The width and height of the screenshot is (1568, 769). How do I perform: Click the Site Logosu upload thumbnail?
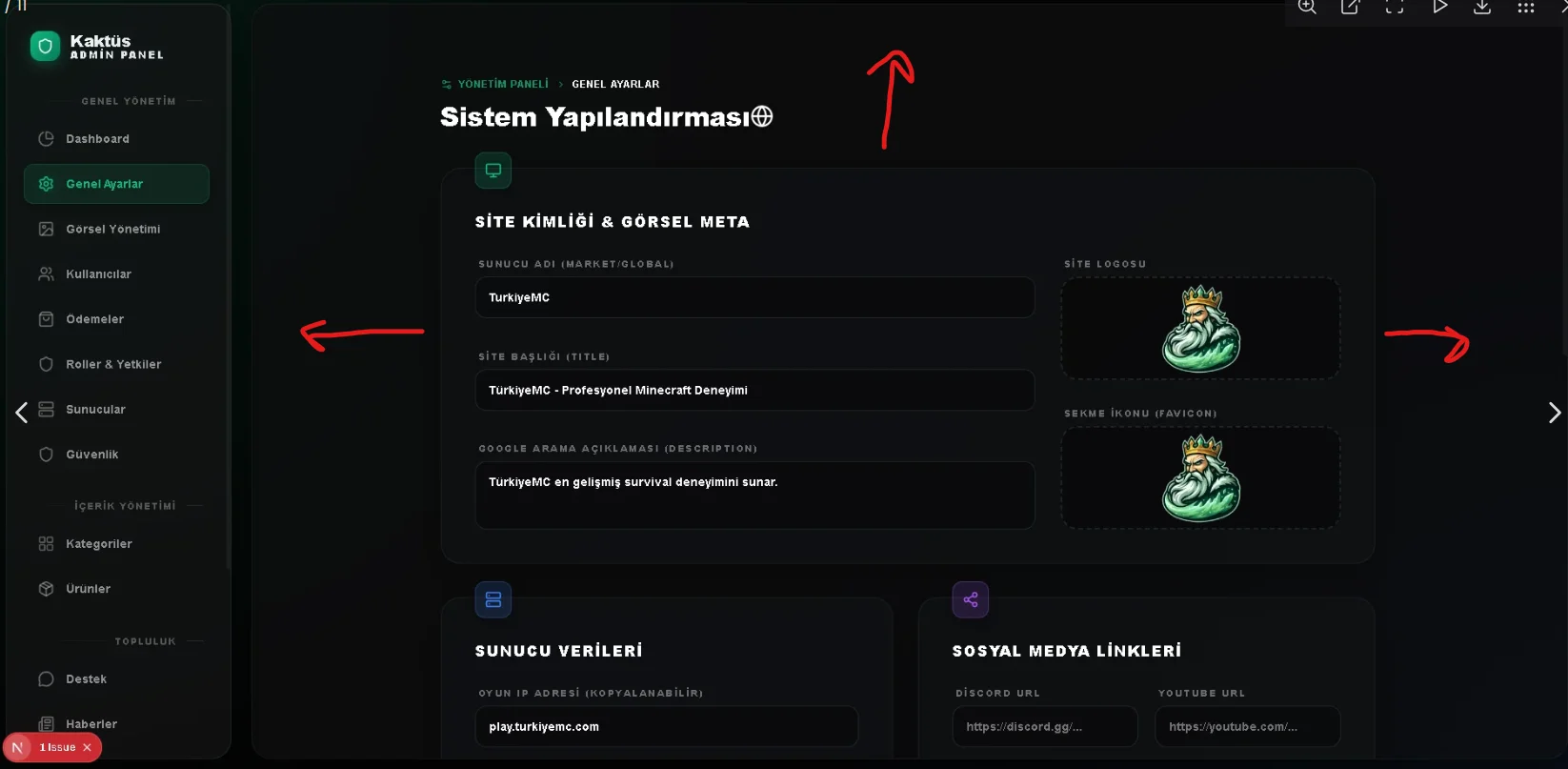coord(1200,328)
